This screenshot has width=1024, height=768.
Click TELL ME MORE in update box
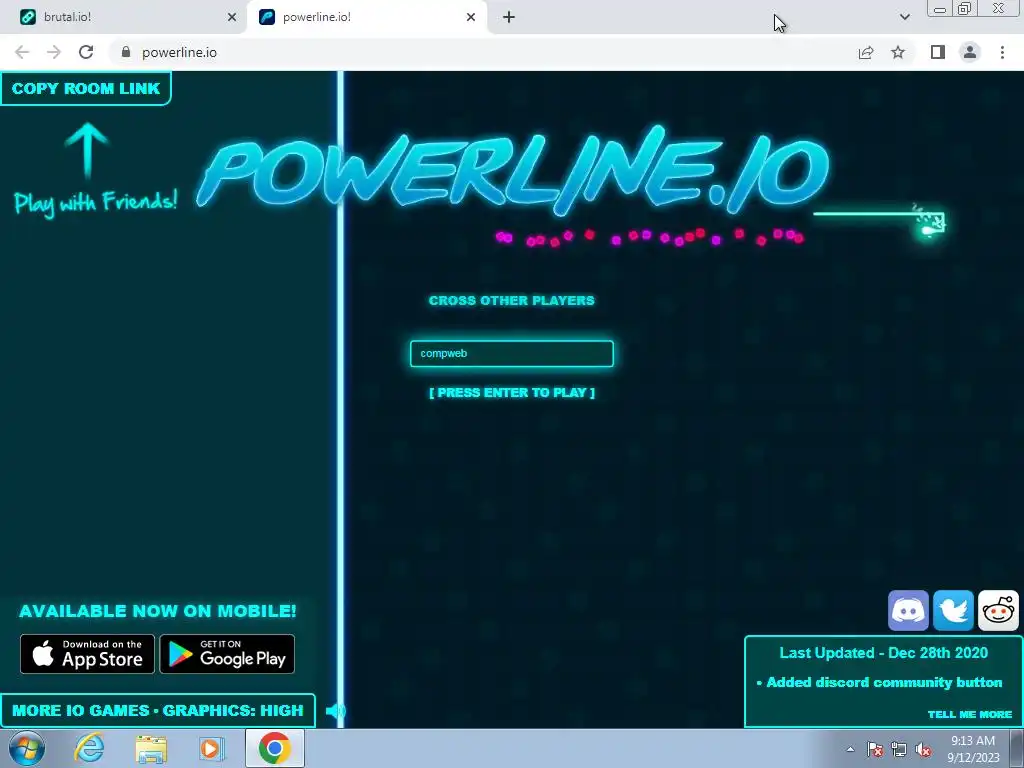(969, 714)
